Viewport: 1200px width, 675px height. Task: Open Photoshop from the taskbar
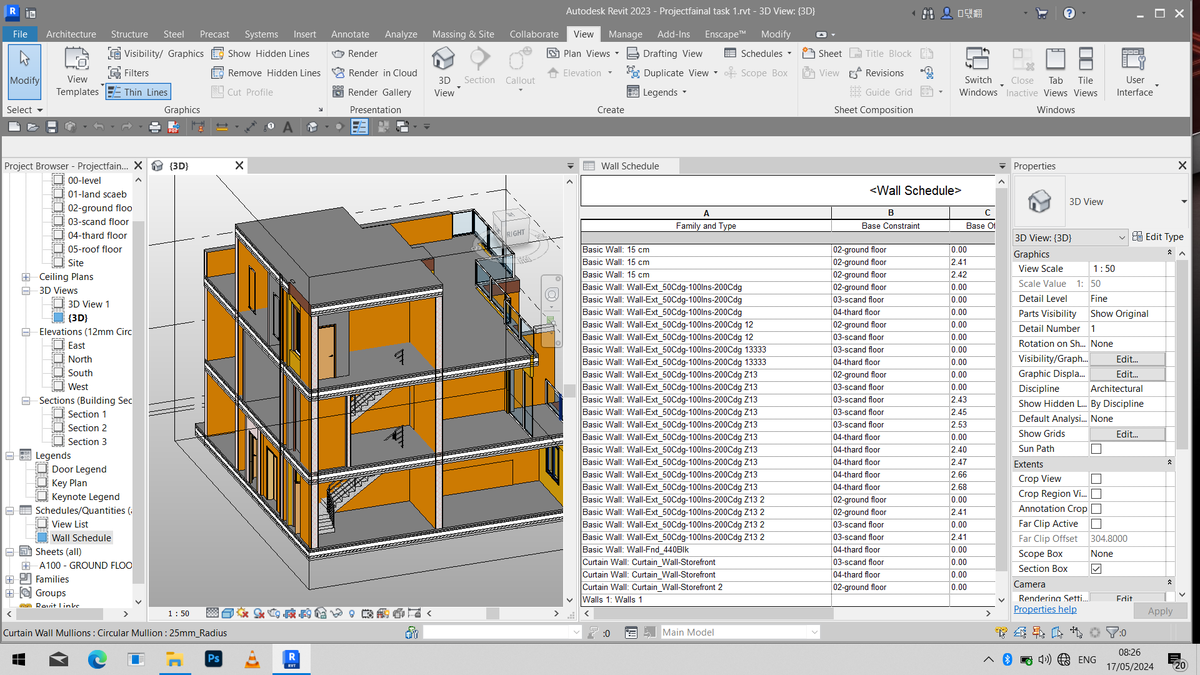213,659
